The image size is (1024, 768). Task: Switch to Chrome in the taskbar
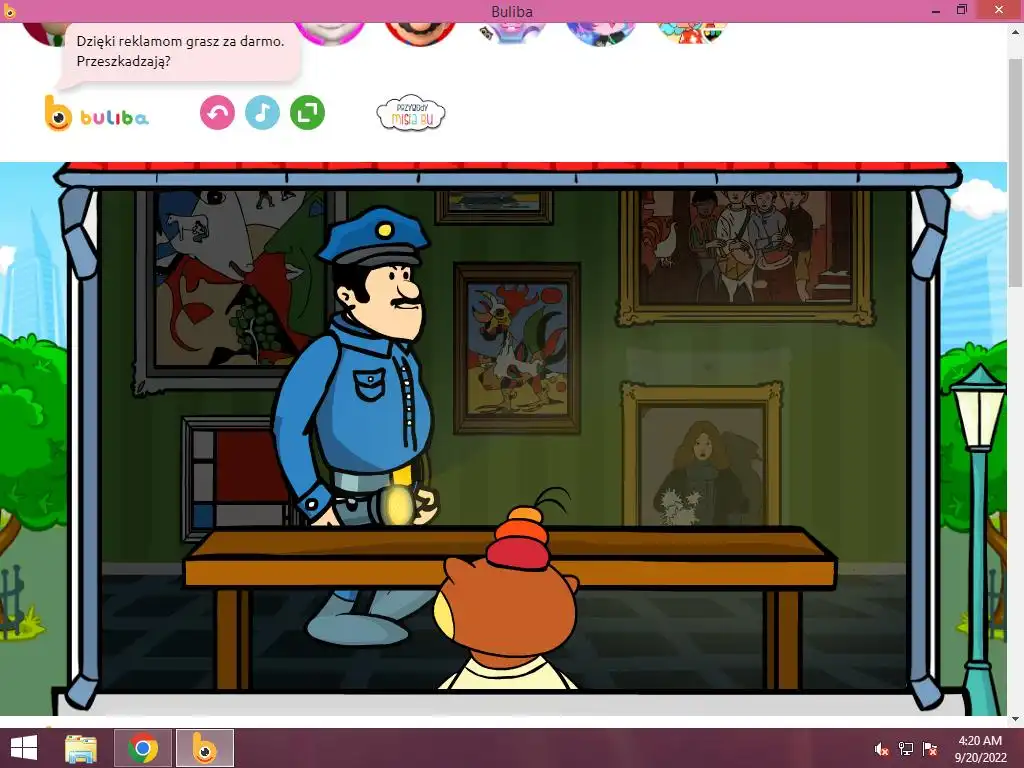pyautogui.click(x=143, y=748)
